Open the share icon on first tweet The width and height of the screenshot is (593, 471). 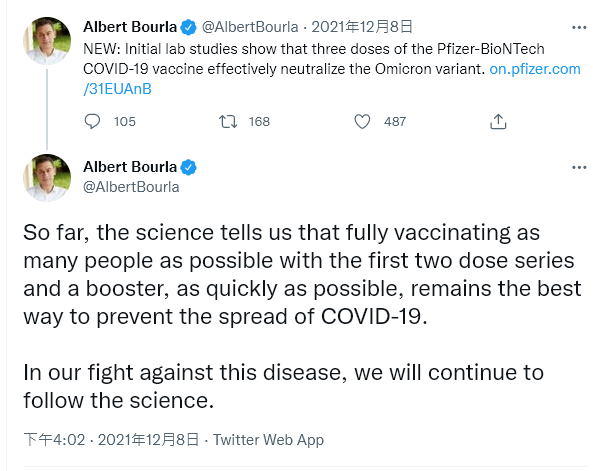click(x=498, y=121)
